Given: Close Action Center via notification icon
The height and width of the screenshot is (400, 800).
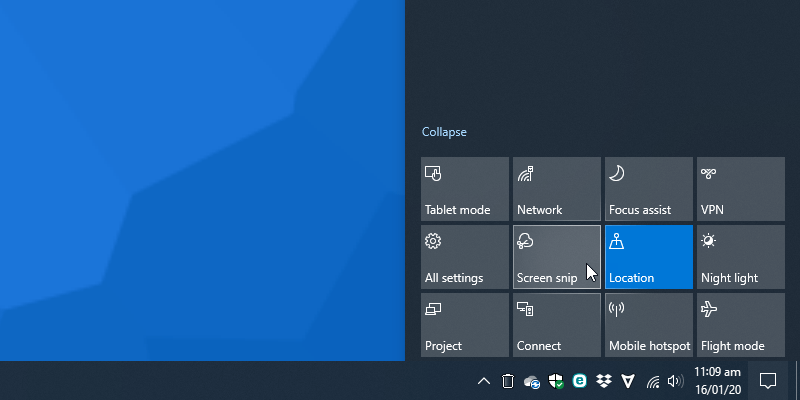Looking at the screenshot, I should [768, 380].
